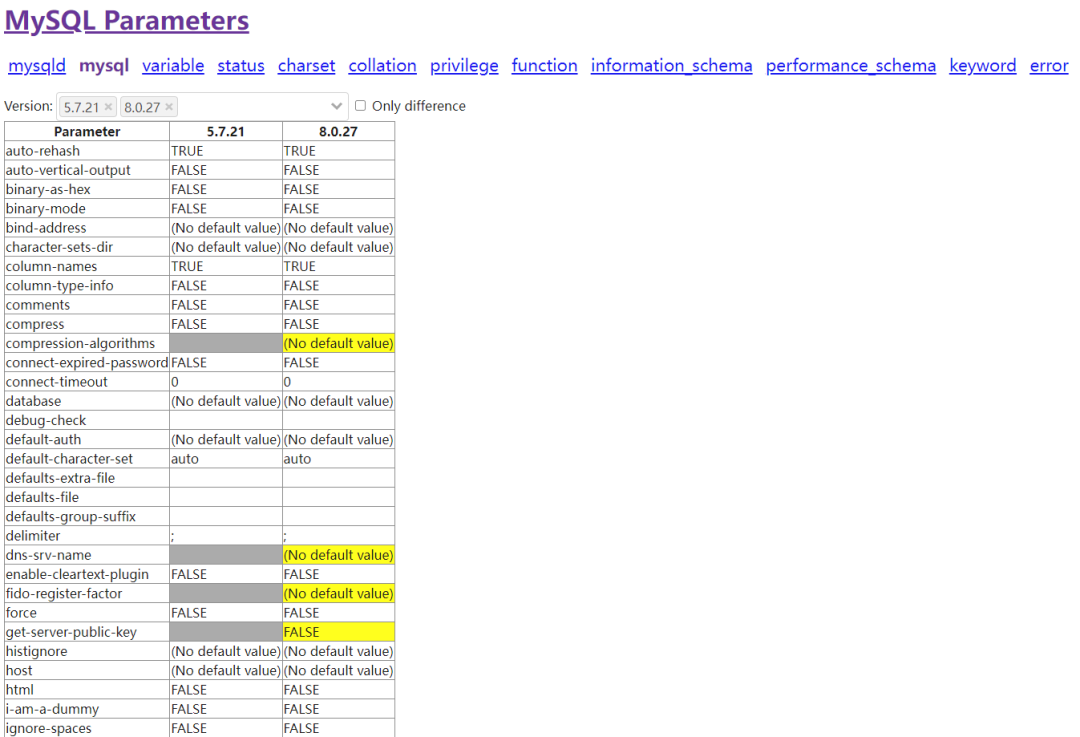Select the auto-rehash parameter row
This screenshot has width=1080, height=737.
click(x=200, y=151)
